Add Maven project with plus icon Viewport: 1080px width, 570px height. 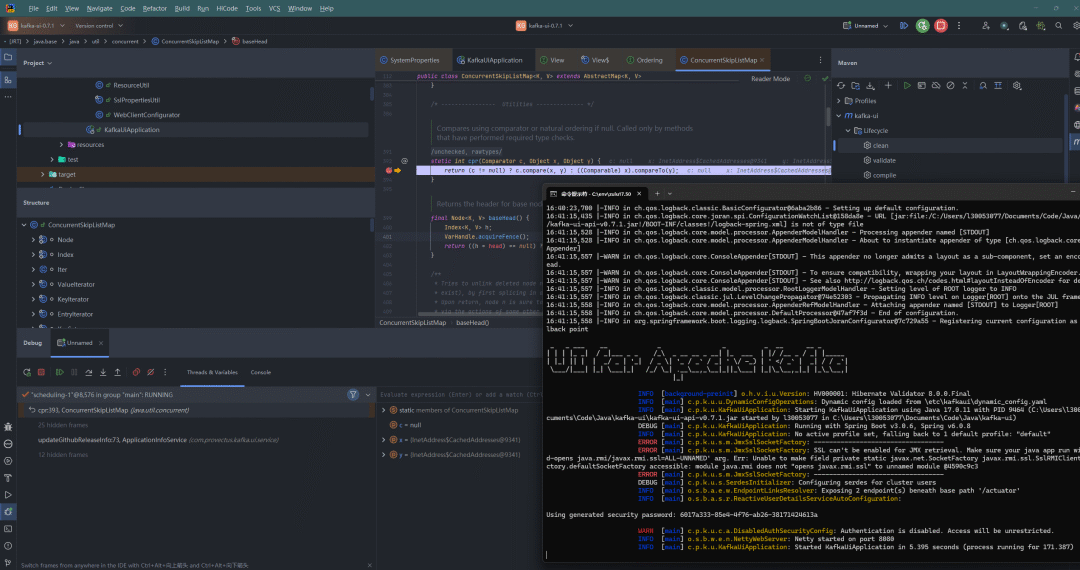click(888, 86)
